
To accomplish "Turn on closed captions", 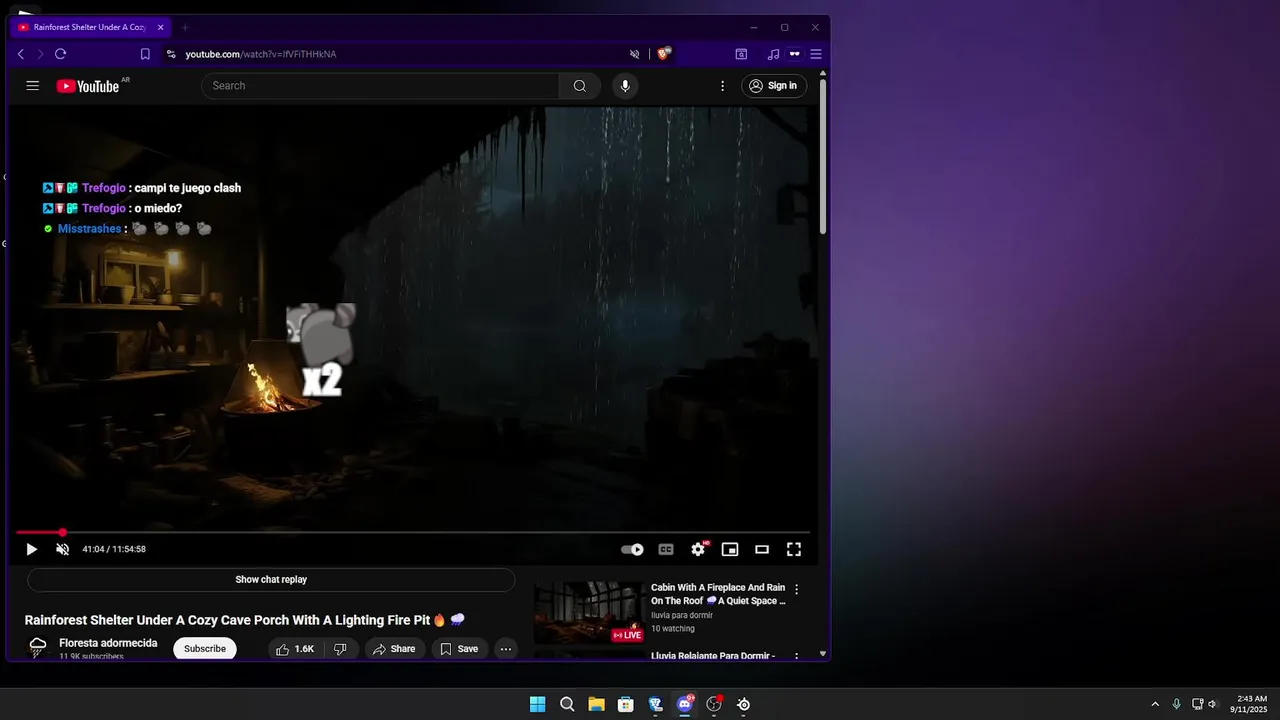I will coord(666,549).
